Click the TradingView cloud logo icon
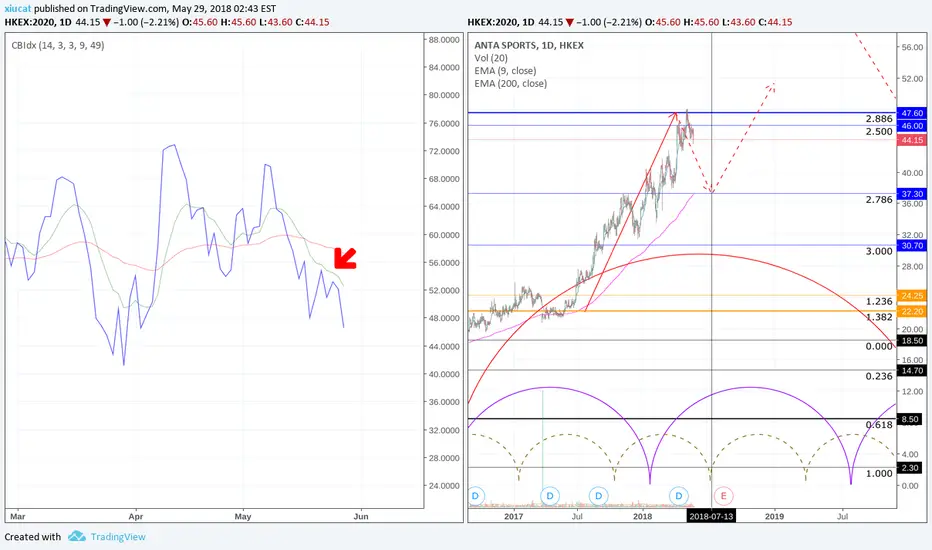Screen dimensions: 932x550 pyautogui.click(x=77, y=536)
